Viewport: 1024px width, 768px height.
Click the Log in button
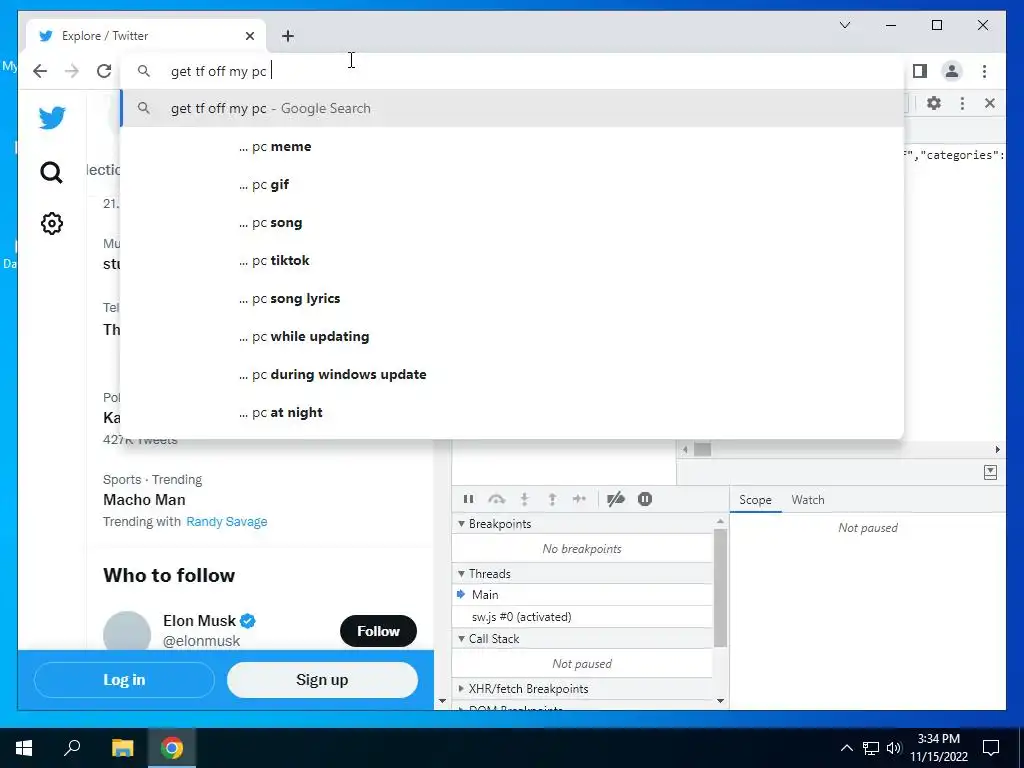point(124,680)
